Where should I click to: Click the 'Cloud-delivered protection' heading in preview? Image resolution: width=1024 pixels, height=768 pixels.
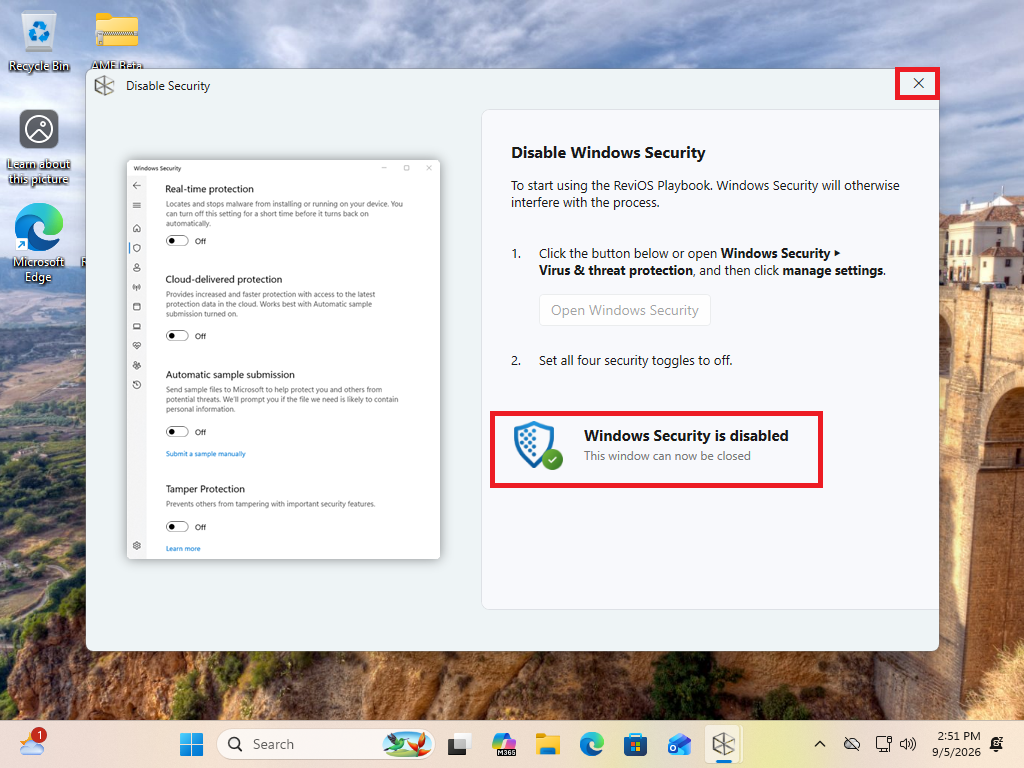[223, 279]
